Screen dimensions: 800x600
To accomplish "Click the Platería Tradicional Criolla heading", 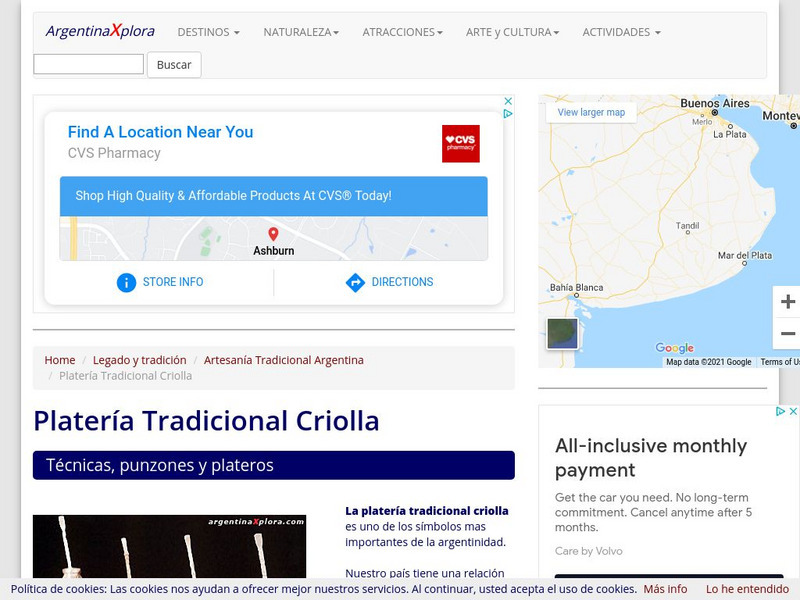I will pos(207,421).
